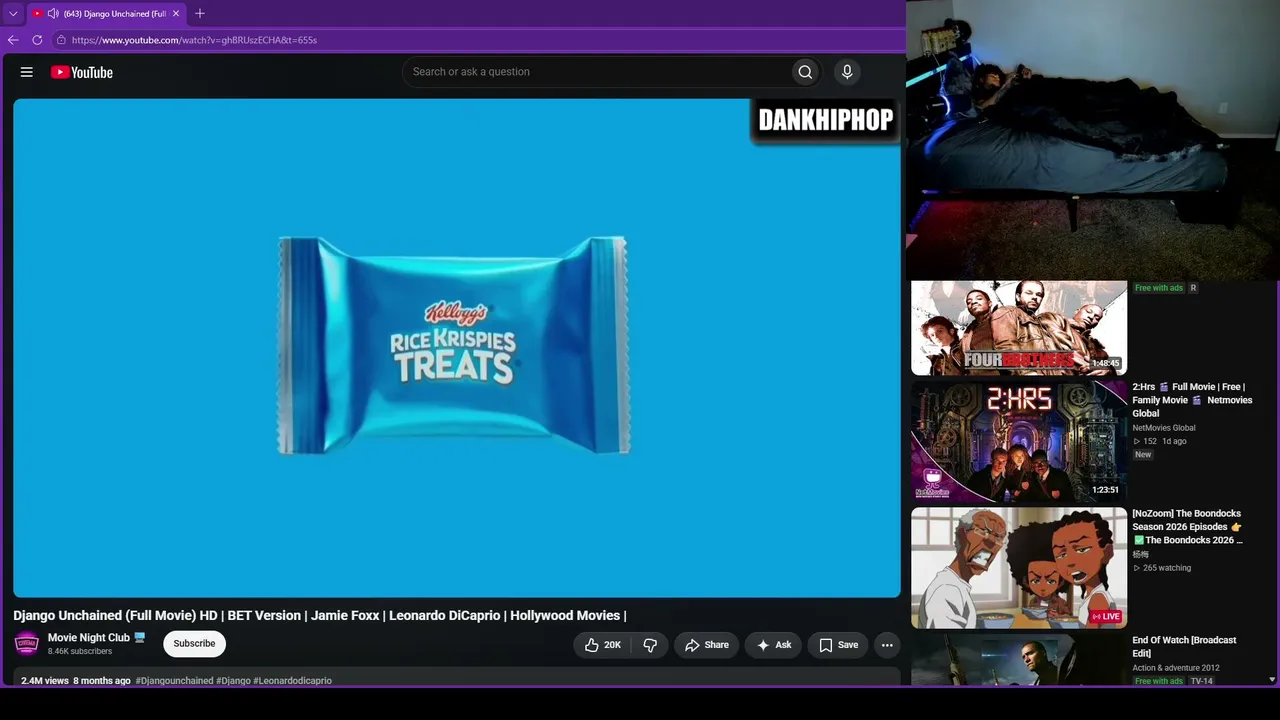Click the magnifying glass search button
Screen dimensions: 1280x720
(x=805, y=72)
